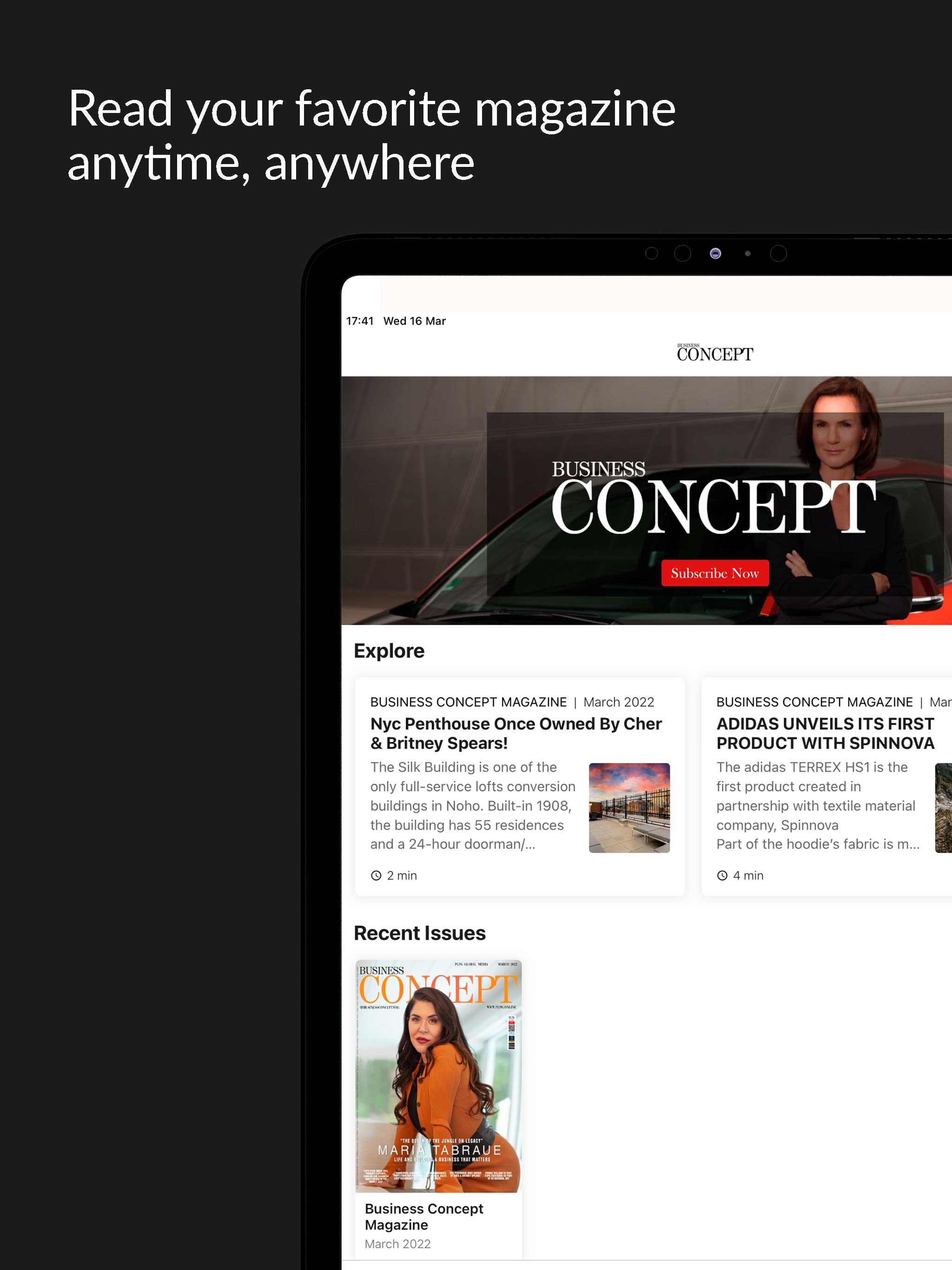Click the Wed 16 Mar date
Screen dimensions: 952x1270
pyautogui.click(x=415, y=321)
